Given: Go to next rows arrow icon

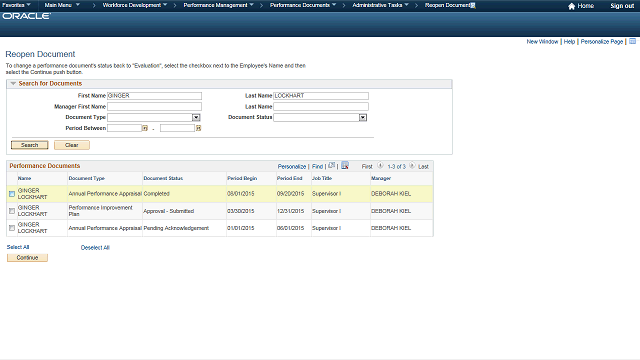Looking at the screenshot, I should 412,166.
